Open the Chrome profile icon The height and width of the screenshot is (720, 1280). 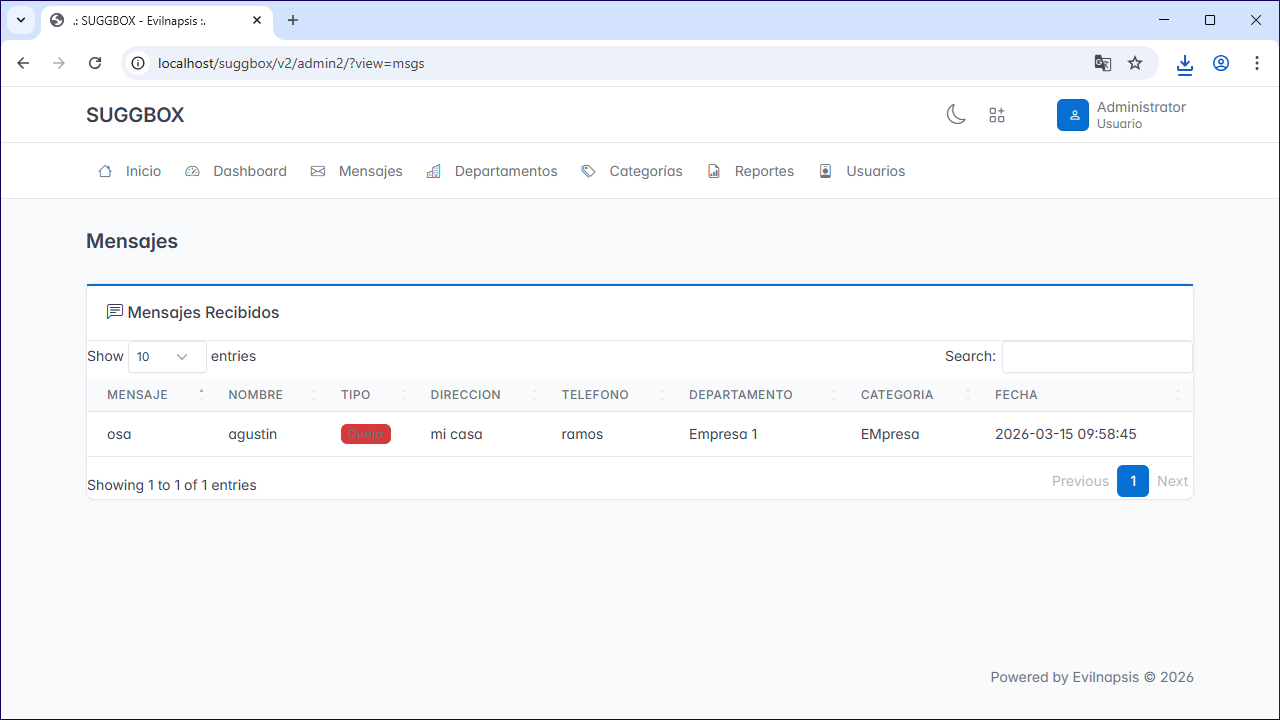pyautogui.click(x=1221, y=63)
